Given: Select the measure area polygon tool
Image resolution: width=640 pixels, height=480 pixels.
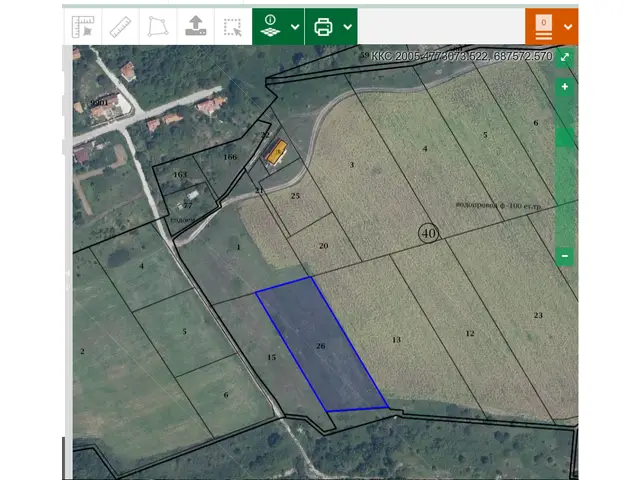Looking at the screenshot, I should 157,27.
